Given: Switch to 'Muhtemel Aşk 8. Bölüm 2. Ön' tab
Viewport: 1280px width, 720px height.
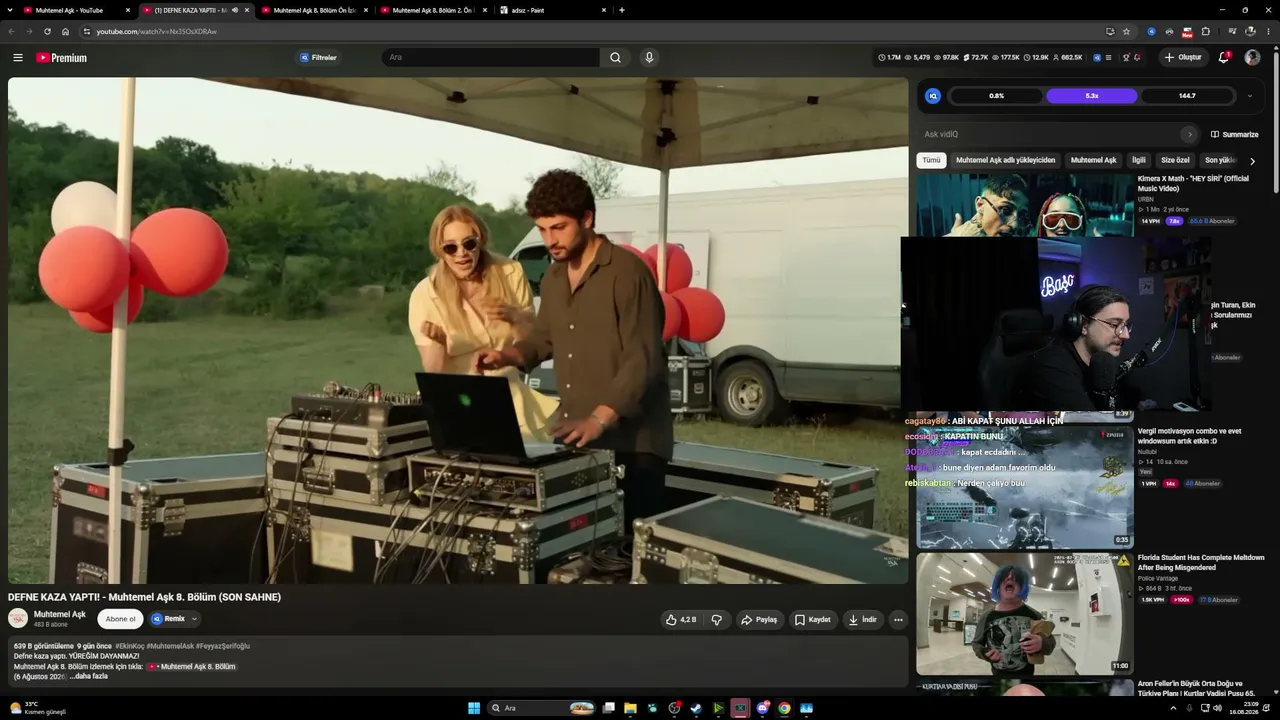Looking at the screenshot, I should (x=434, y=10).
